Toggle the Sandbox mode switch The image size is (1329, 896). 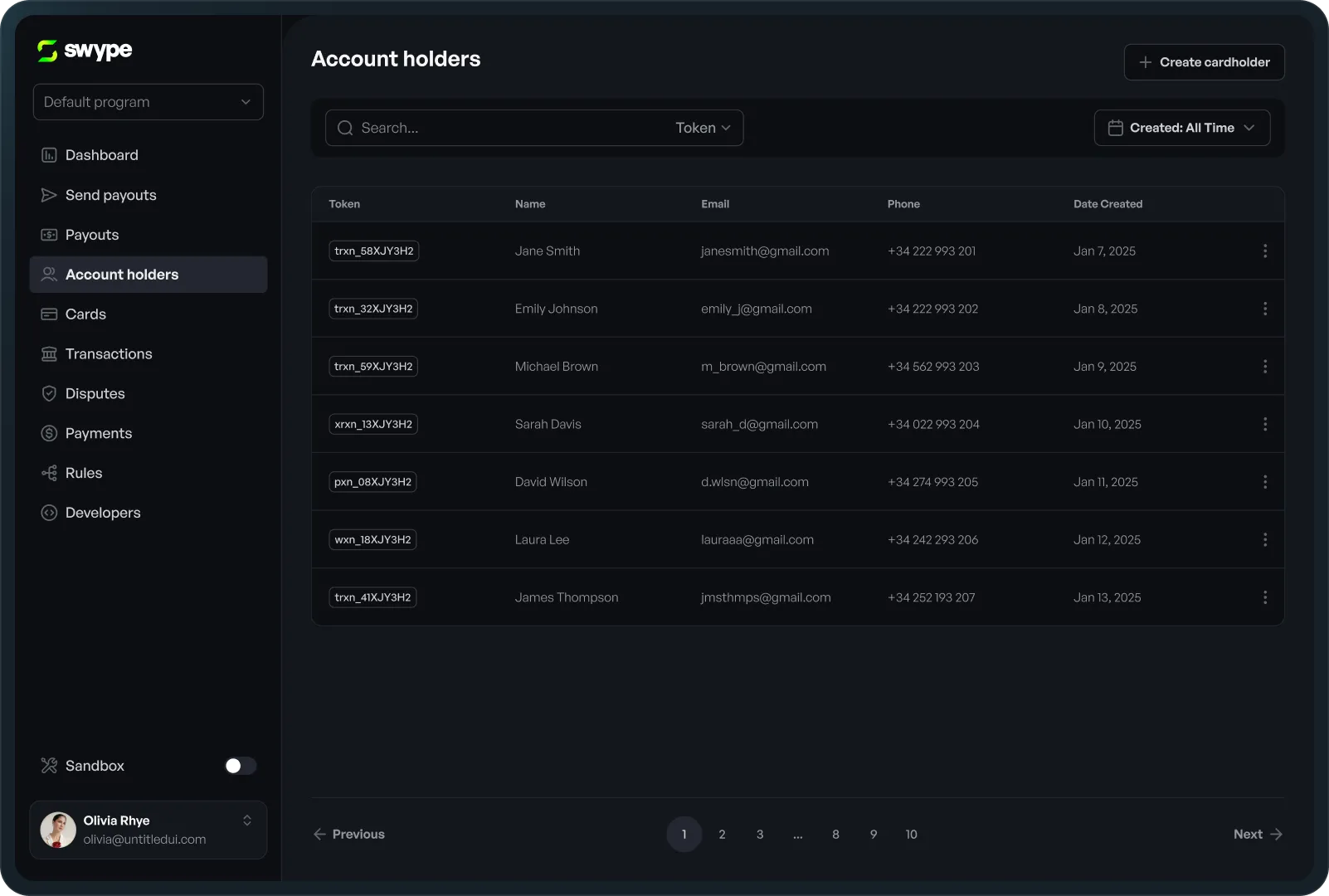coord(241,766)
